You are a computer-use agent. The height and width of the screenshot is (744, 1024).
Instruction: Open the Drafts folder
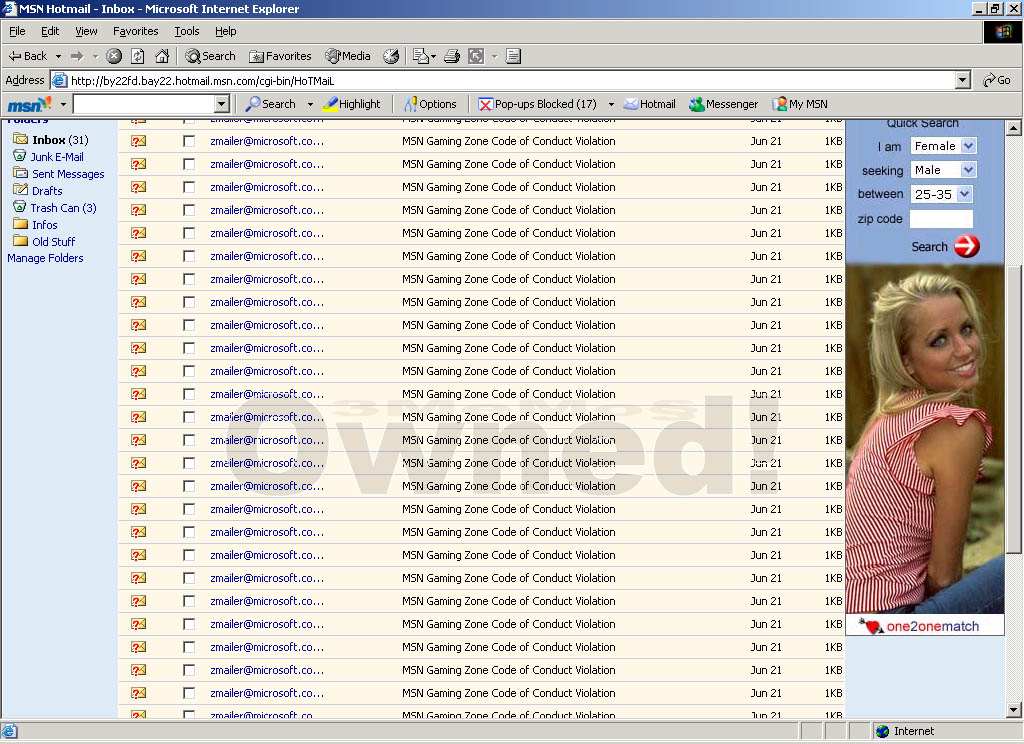pos(38,191)
